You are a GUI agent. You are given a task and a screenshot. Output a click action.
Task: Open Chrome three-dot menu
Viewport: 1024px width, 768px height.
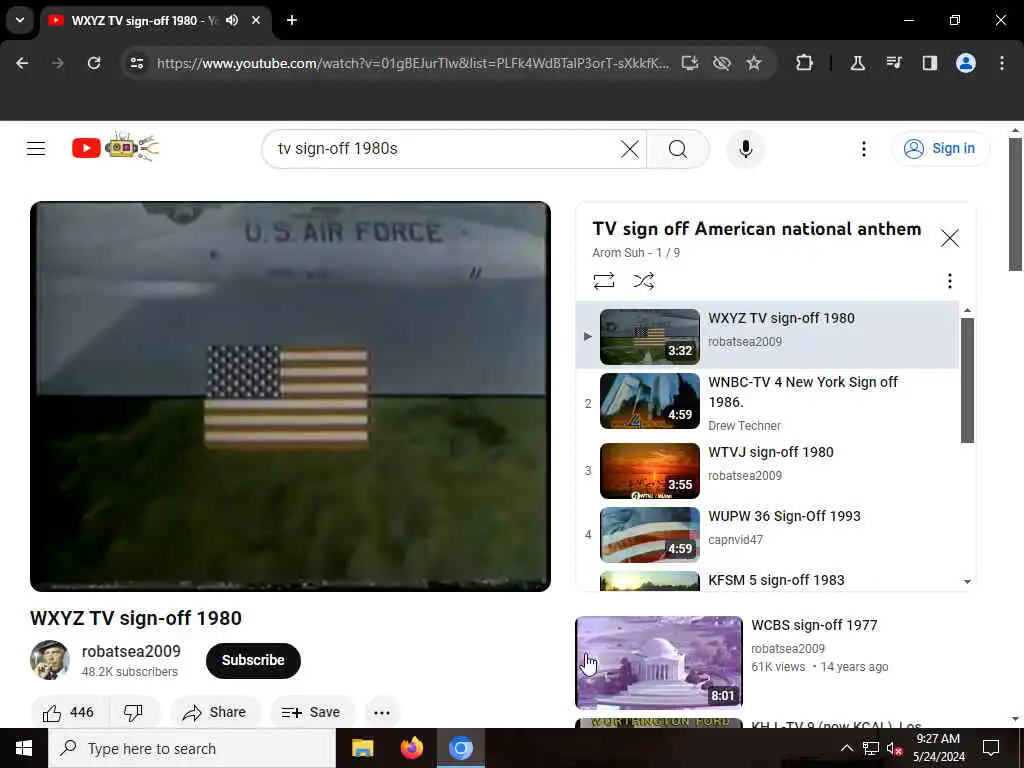[1002, 63]
